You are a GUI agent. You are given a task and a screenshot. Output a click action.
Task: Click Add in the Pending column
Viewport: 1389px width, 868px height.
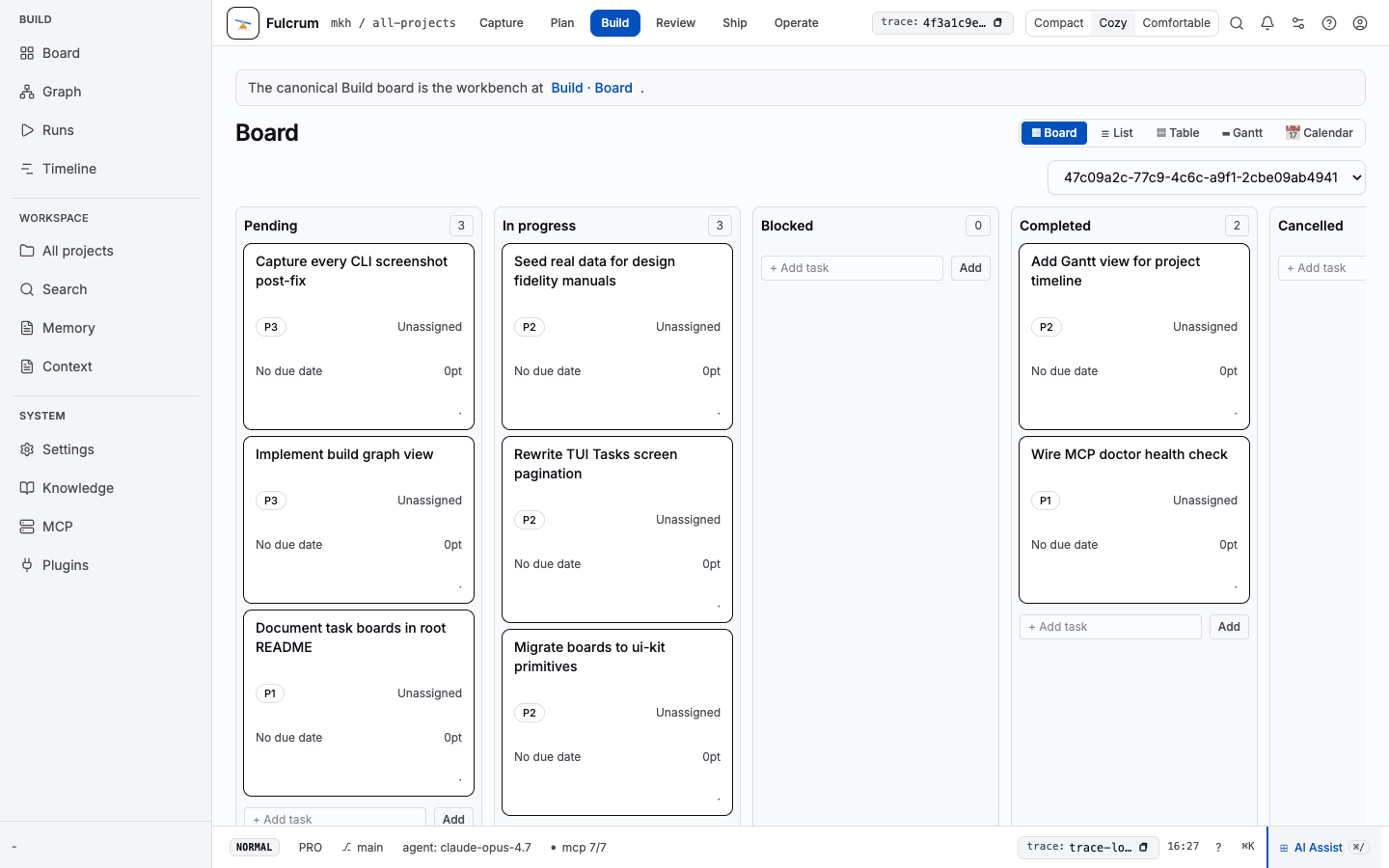coord(453,818)
